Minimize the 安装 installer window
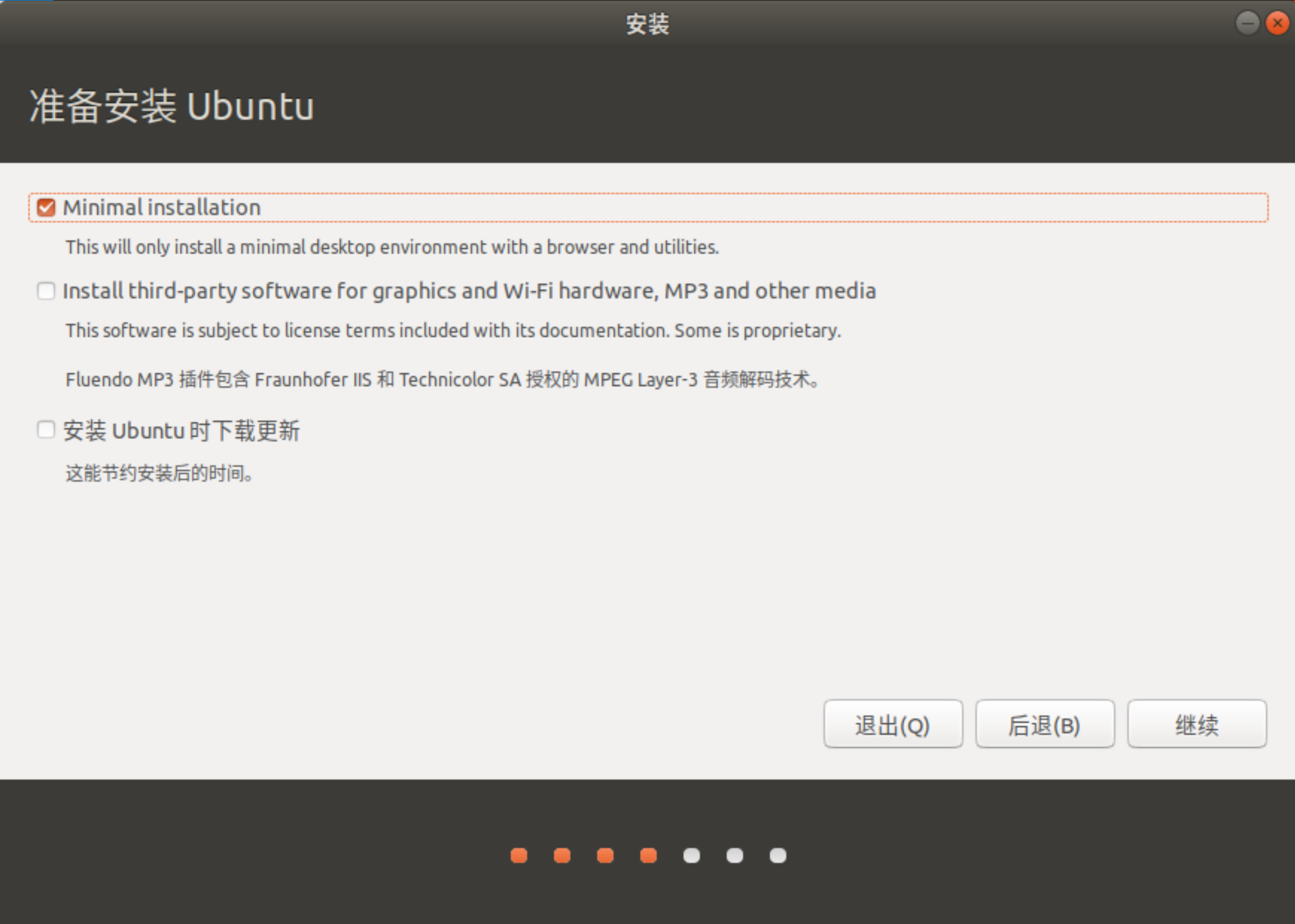Image resolution: width=1295 pixels, height=924 pixels. pyautogui.click(x=1247, y=23)
